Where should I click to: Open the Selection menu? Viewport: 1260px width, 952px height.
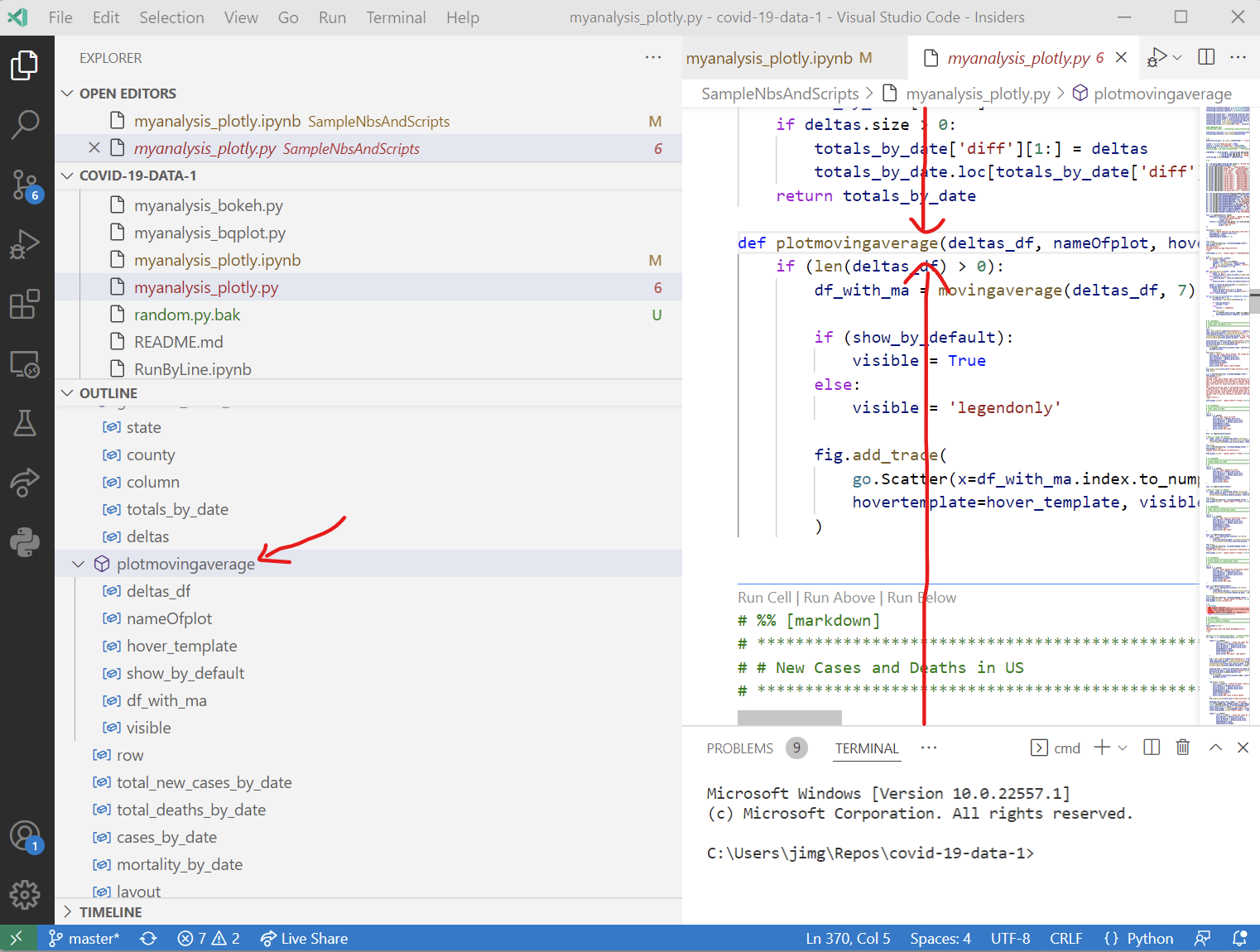point(171,17)
